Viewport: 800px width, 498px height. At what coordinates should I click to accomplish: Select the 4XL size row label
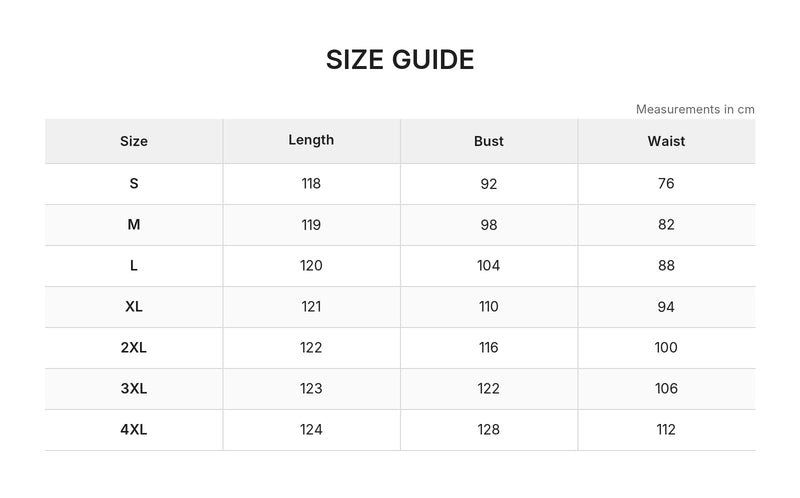[x=134, y=430]
